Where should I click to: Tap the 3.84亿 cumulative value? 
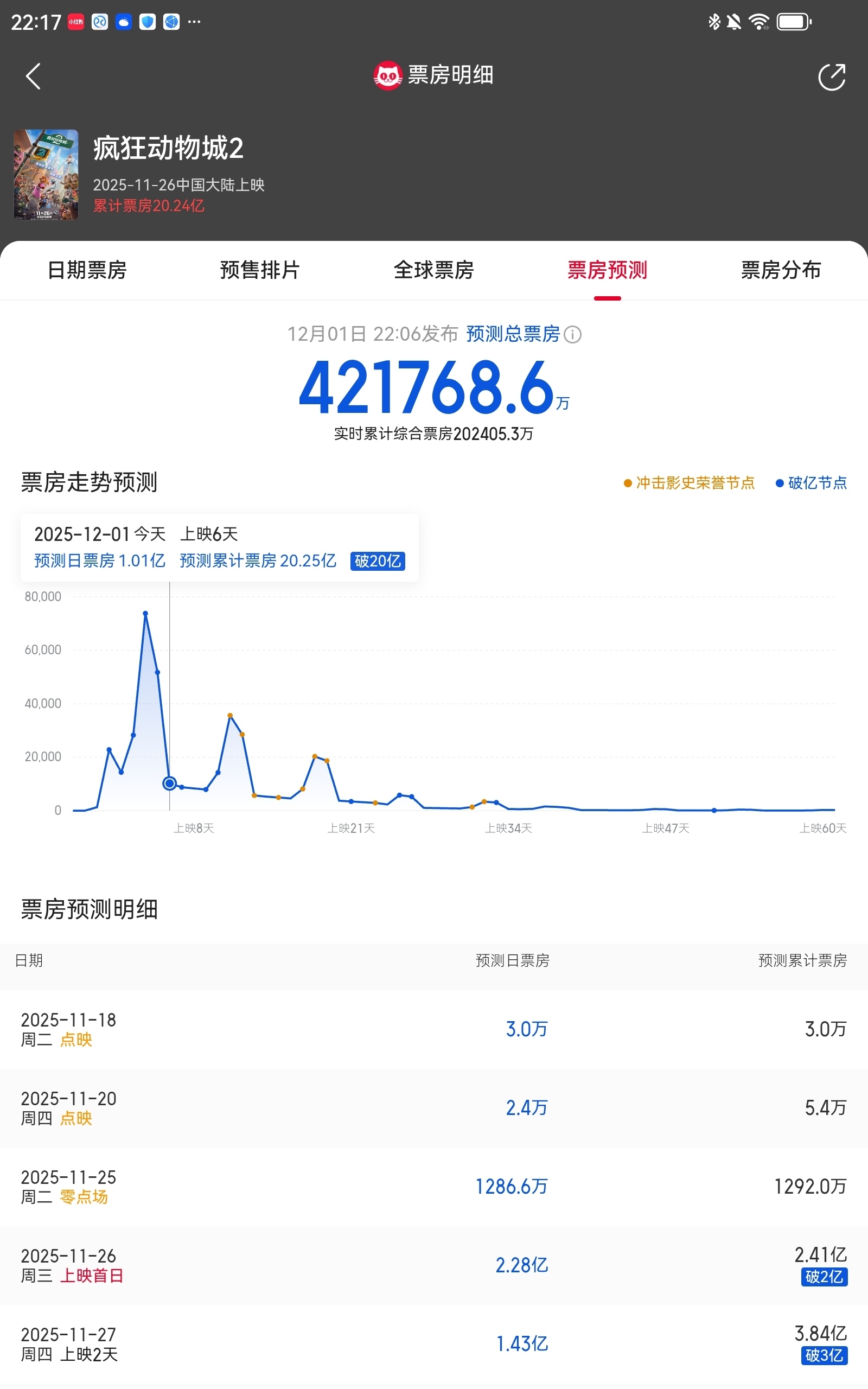coord(821,1333)
